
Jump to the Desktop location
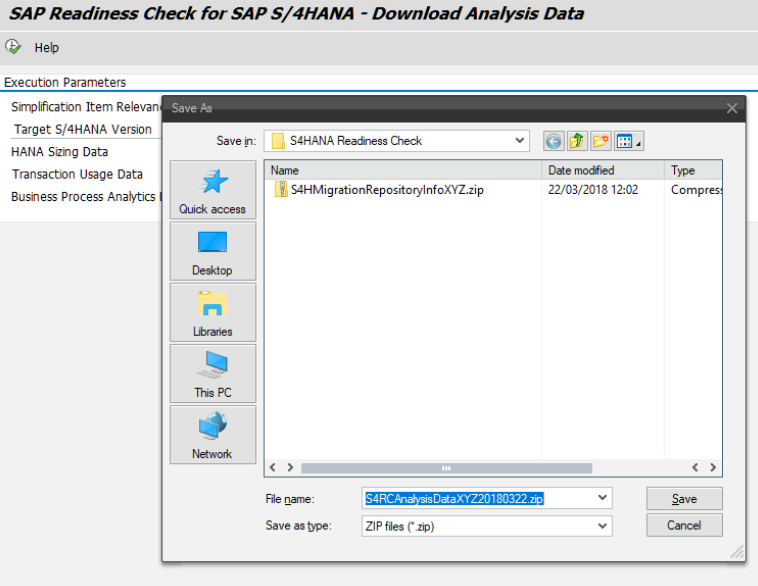[213, 251]
